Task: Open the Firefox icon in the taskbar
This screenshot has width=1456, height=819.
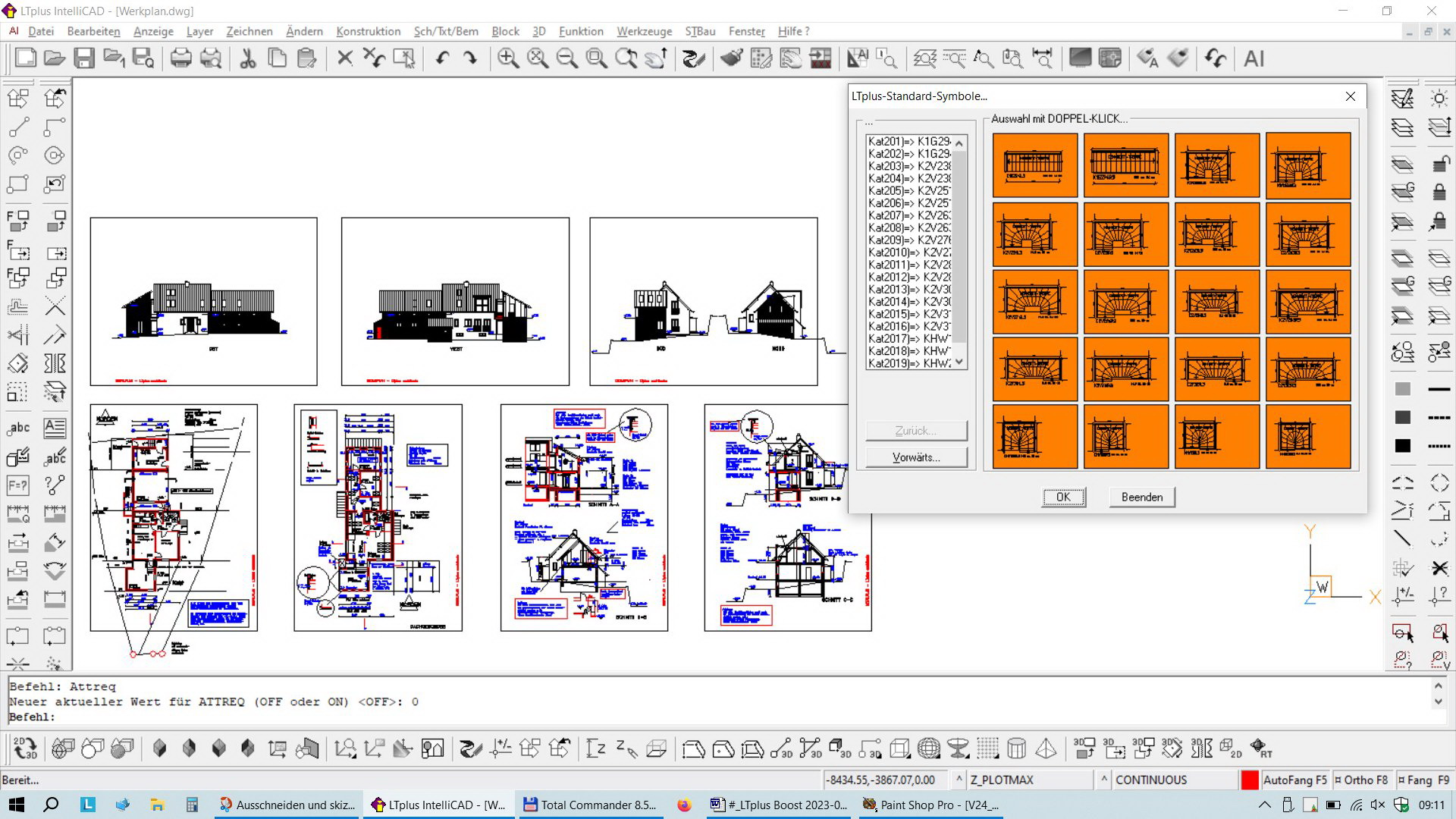Action: [x=684, y=805]
